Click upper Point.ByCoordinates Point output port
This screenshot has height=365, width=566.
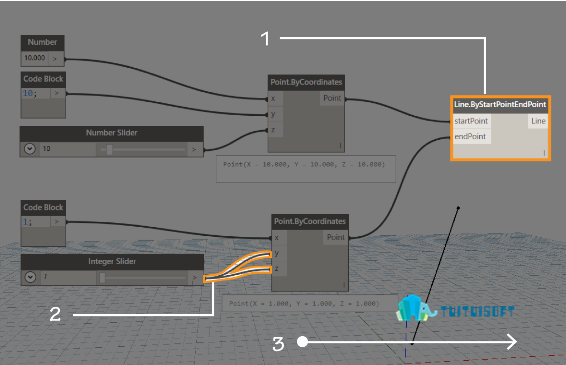tap(332, 98)
